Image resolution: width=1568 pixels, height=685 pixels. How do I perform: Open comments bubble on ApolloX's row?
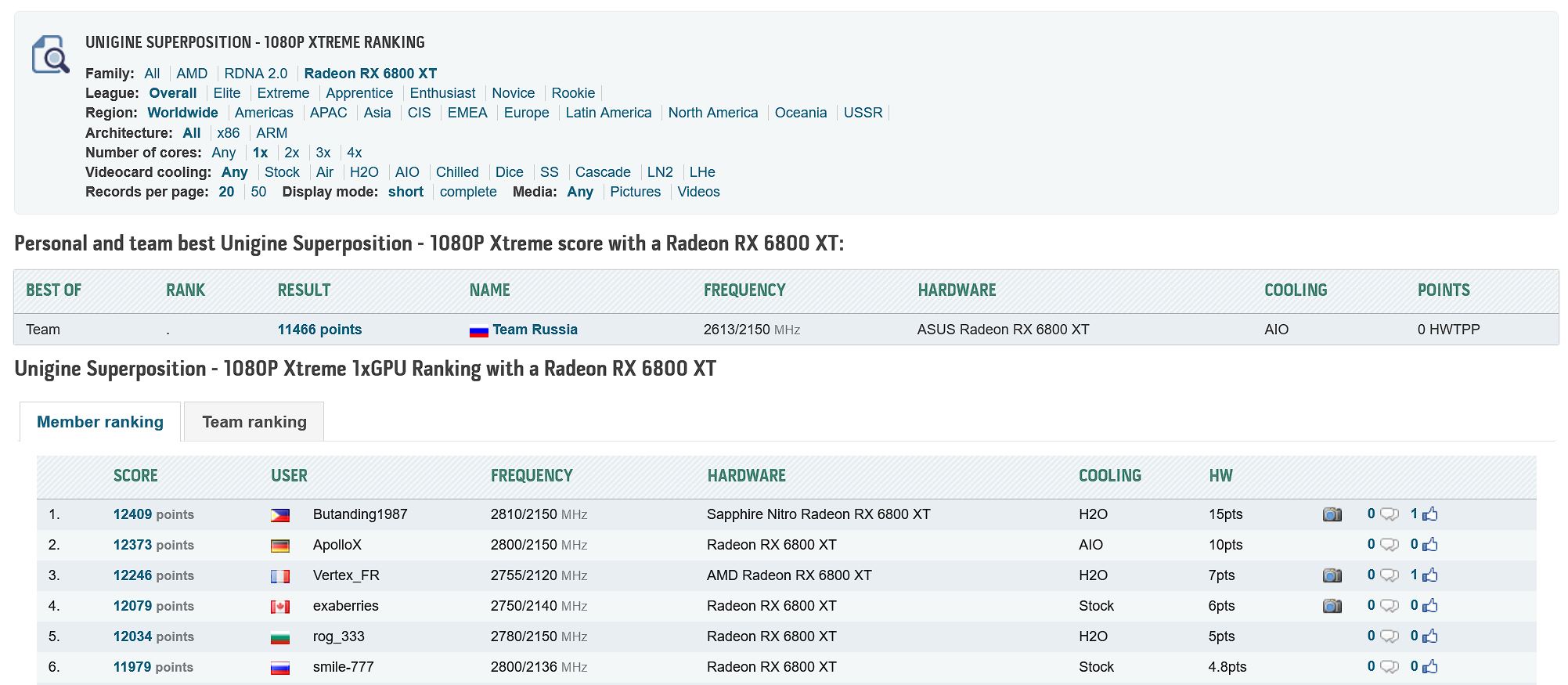[x=1390, y=545]
